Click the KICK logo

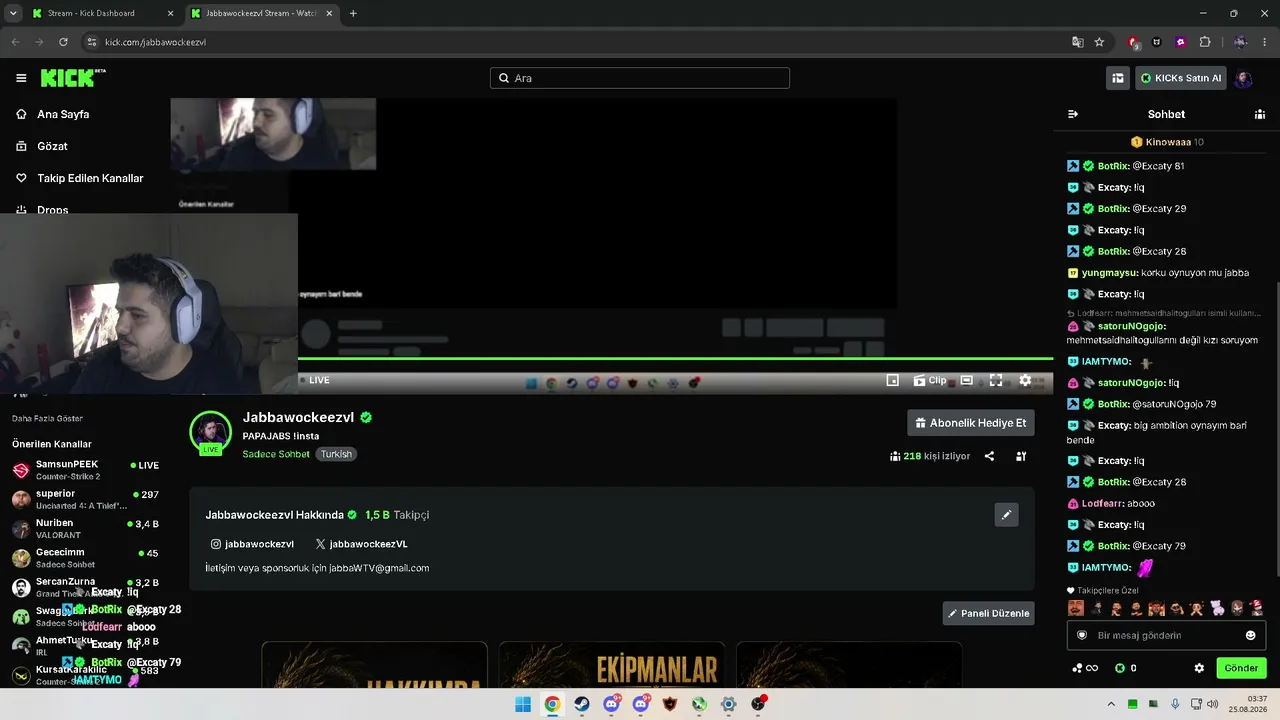pos(73,78)
